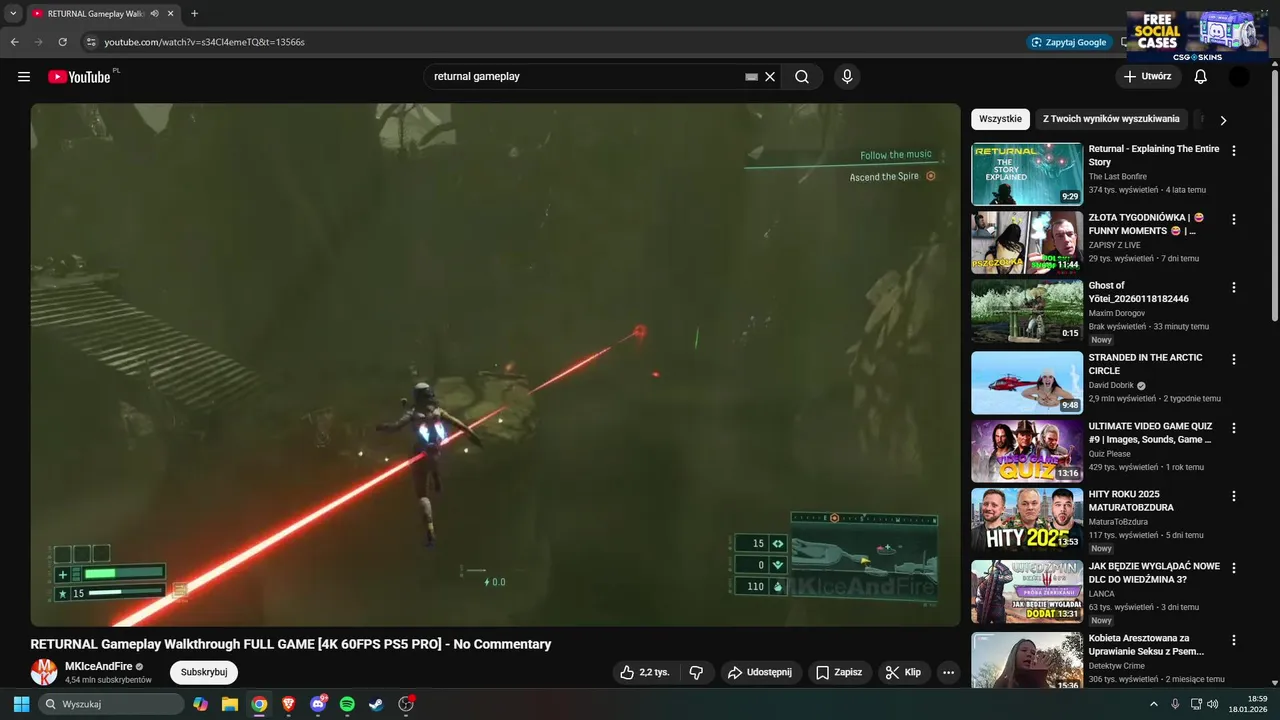
Task: Click the magnifier search button
Action: [802, 77]
